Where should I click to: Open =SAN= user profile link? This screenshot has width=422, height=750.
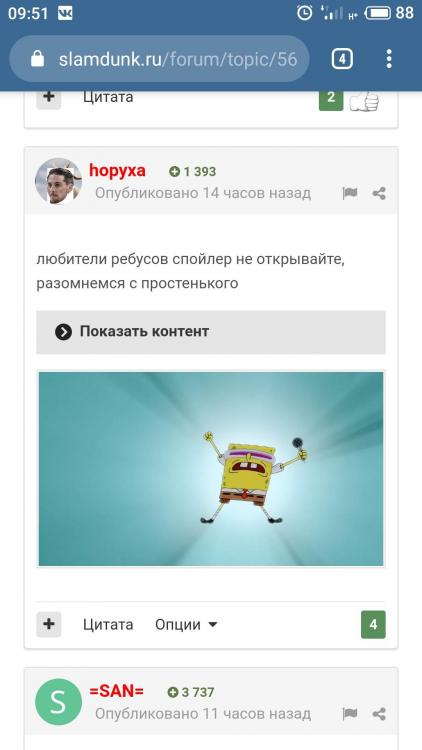coord(116,691)
